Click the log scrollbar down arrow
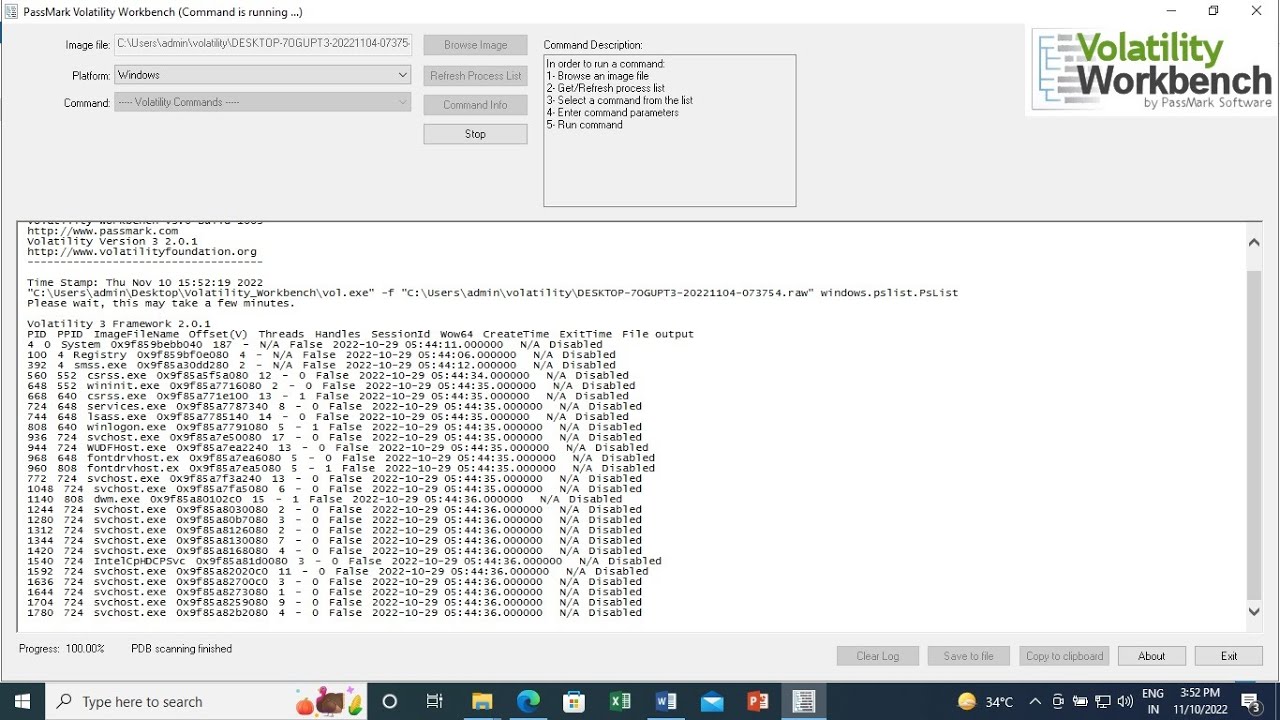Viewport: 1280px width, 720px height. (x=1254, y=612)
